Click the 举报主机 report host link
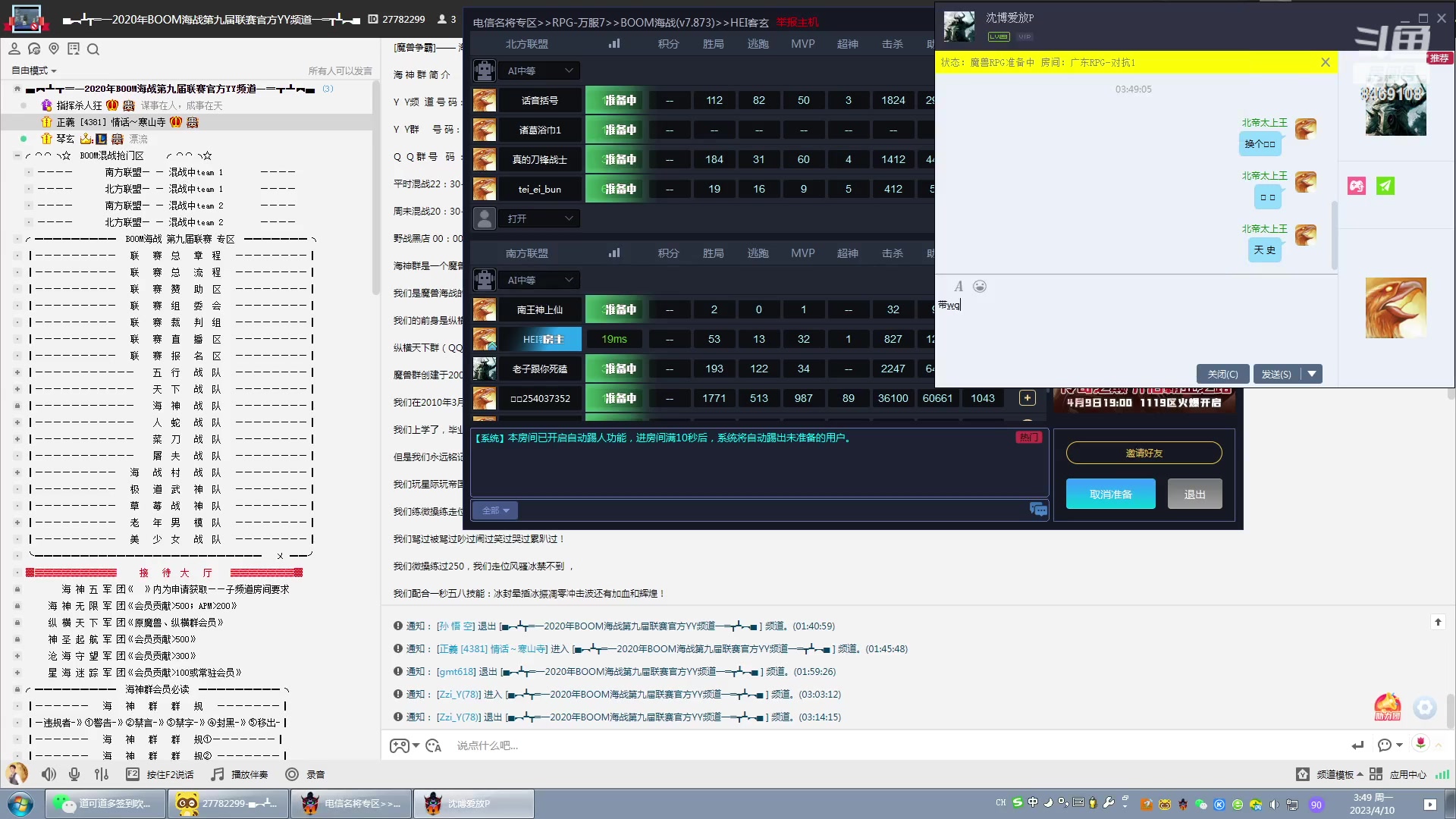Image resolution: width=1456 pixels, height=819 pixels. coord(797,23)
